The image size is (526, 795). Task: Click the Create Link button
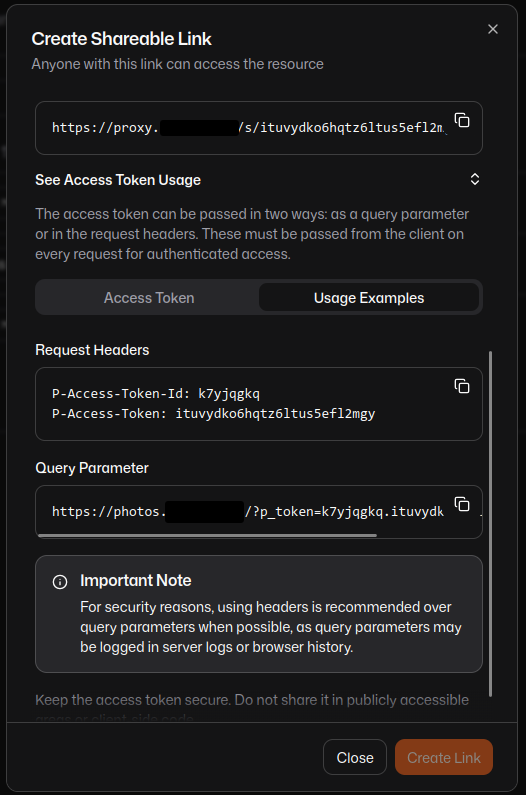pos(444,757)
